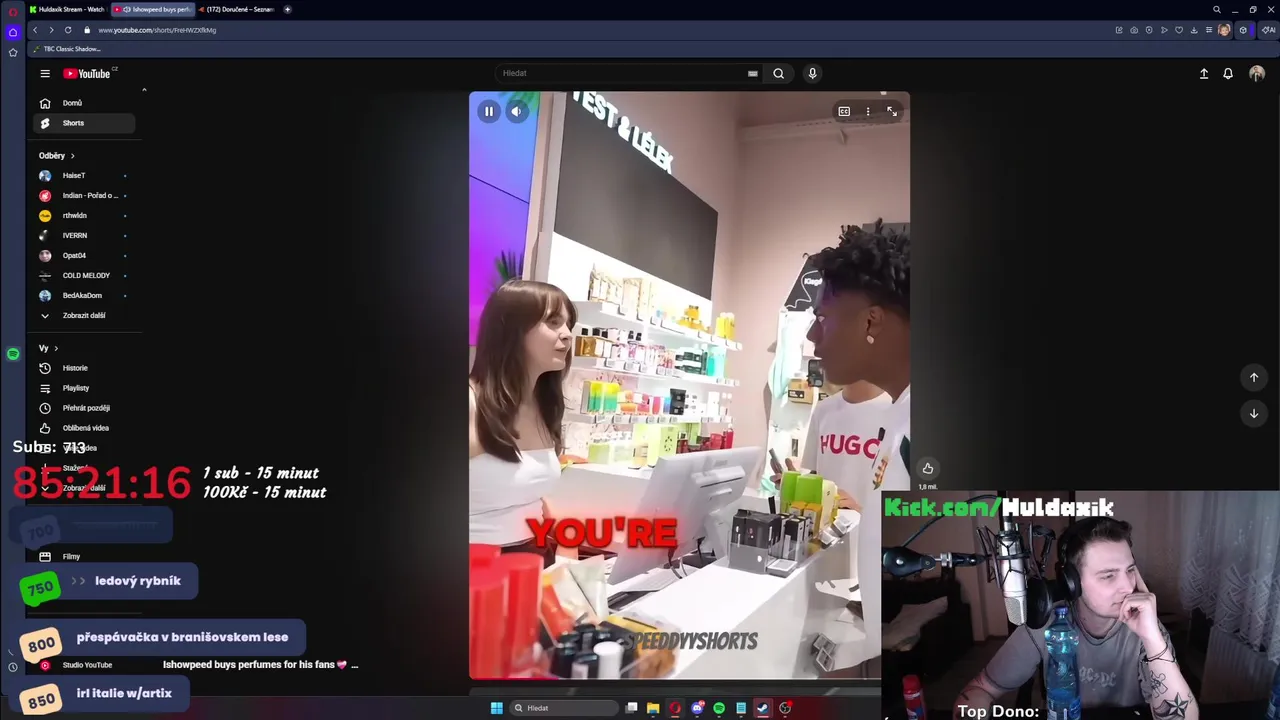Open Opera heart bookmark icon in toolbar
The height and width of the screenshot is (720, 1280).
[x=1179, y=30]
